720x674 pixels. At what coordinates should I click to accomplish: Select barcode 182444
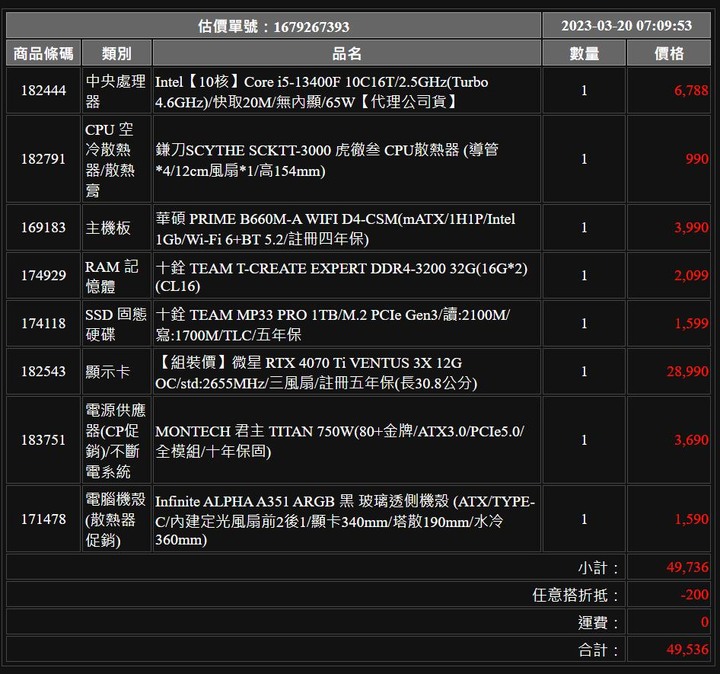(43, 90)
